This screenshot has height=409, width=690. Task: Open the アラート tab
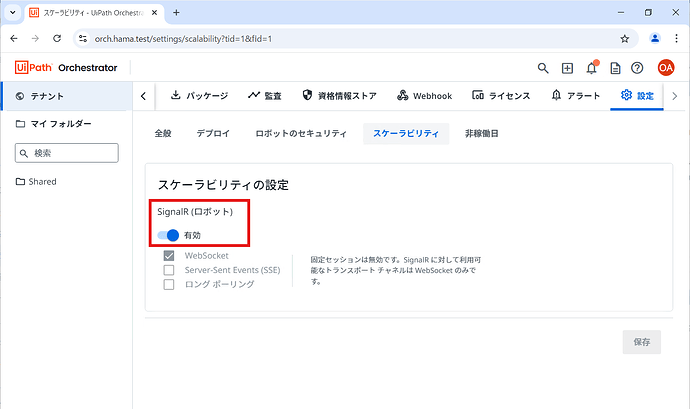(x=576, y=96)
